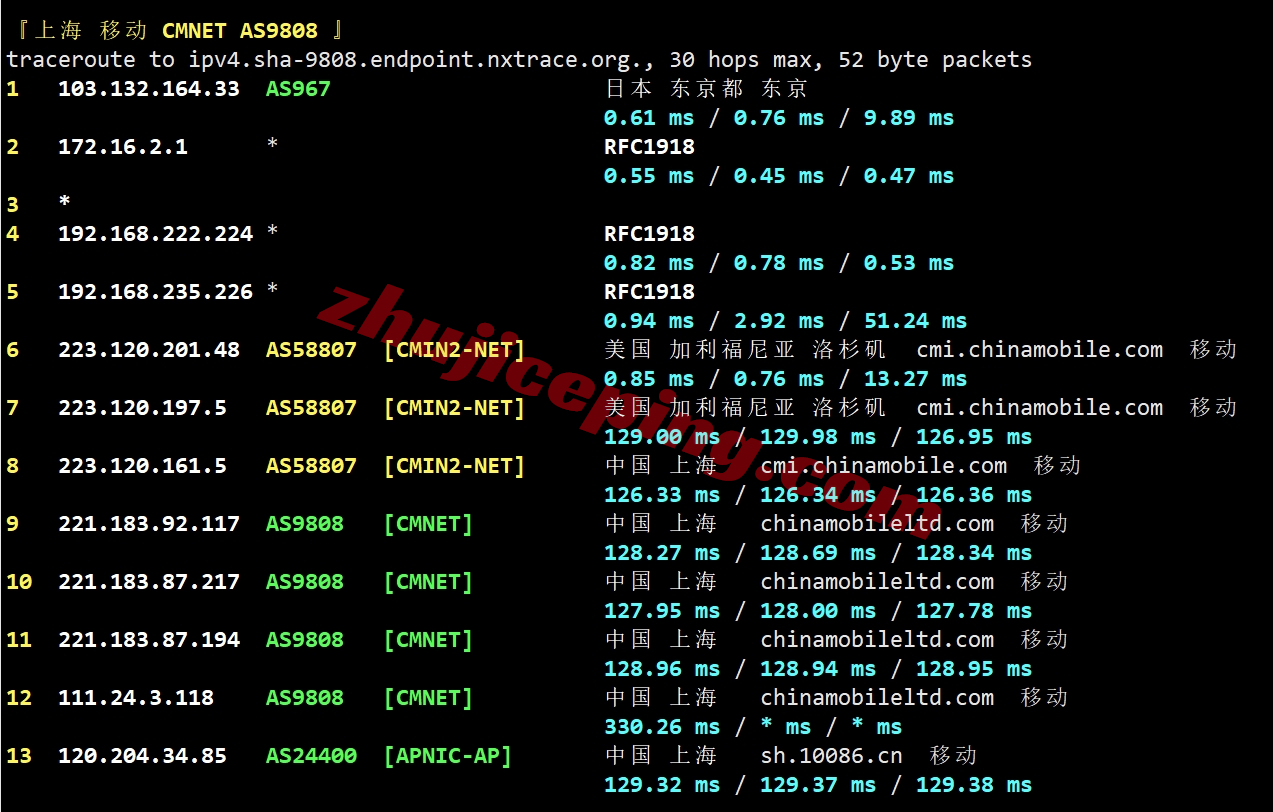Select hop 2 IP 172.16.2.1

click(123, 147)
